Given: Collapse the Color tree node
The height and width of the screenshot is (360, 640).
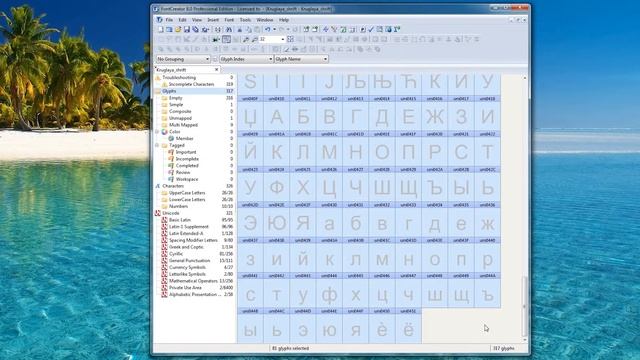Looking at the screenshot, I should tap(157, 132).
